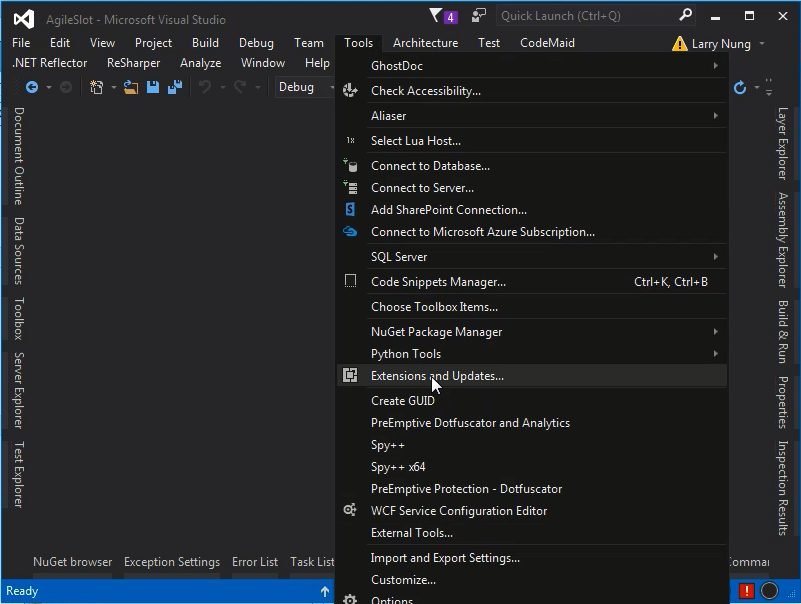Switch to the Exception Settings tab

(172, 562)
